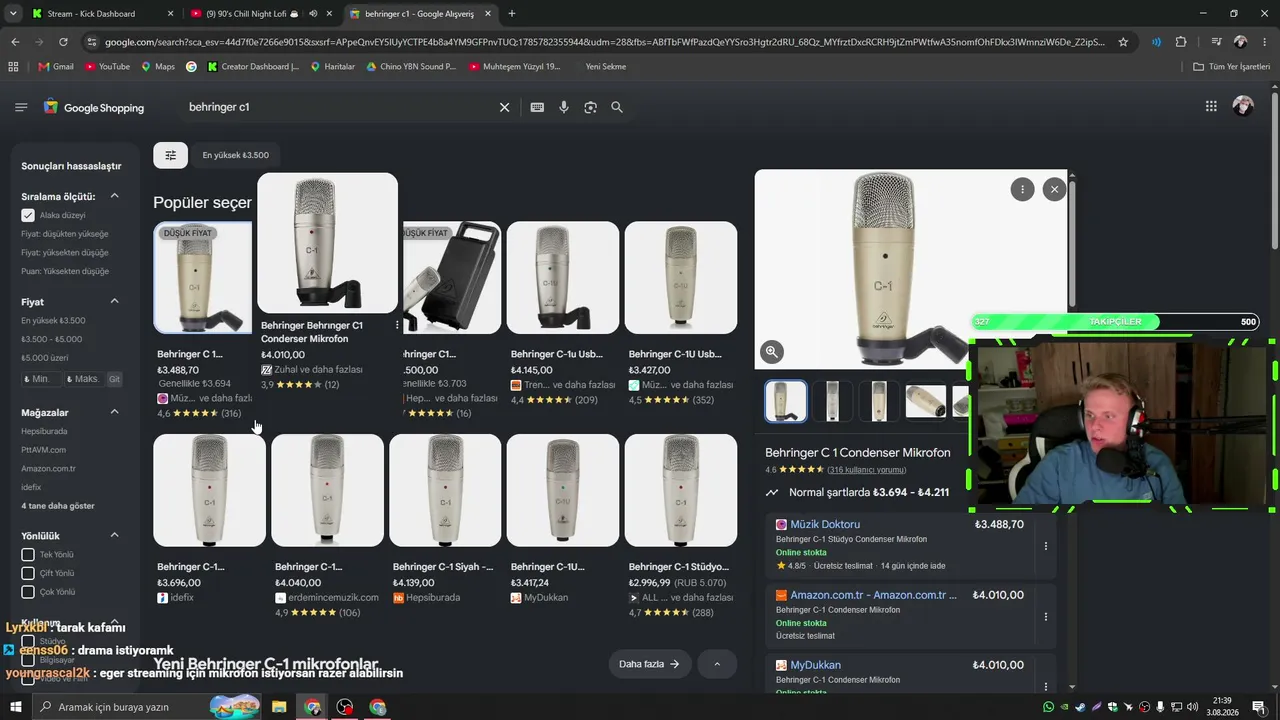This screenshot has width=1280, height=720.
Task: Click the minimum price Min. field
Action: (41, 379)
